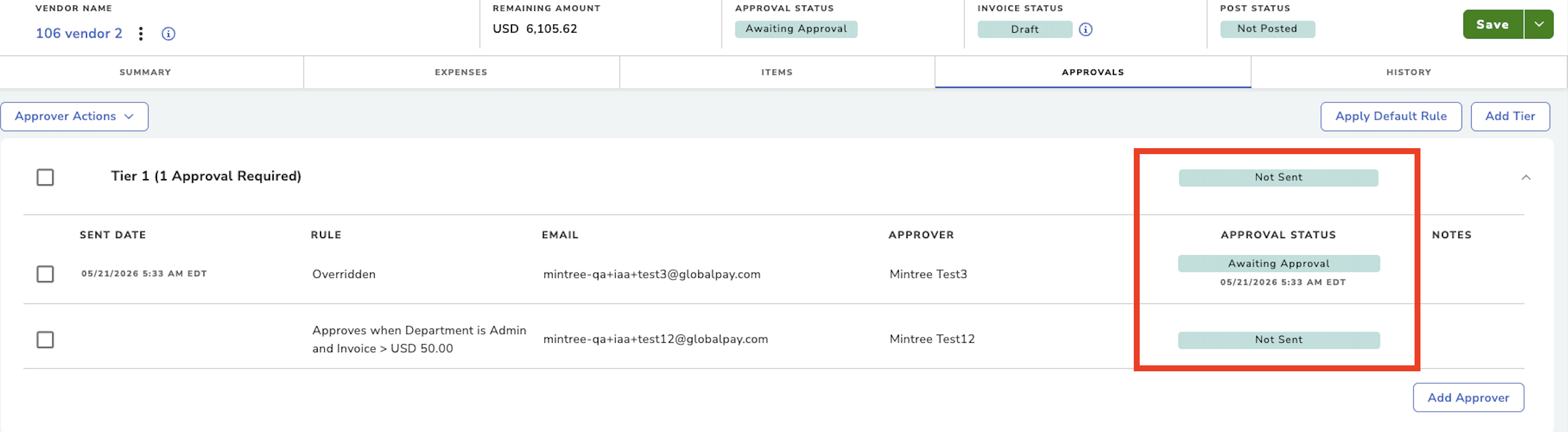Click the Approves when Department is Admin rule text

419,339
